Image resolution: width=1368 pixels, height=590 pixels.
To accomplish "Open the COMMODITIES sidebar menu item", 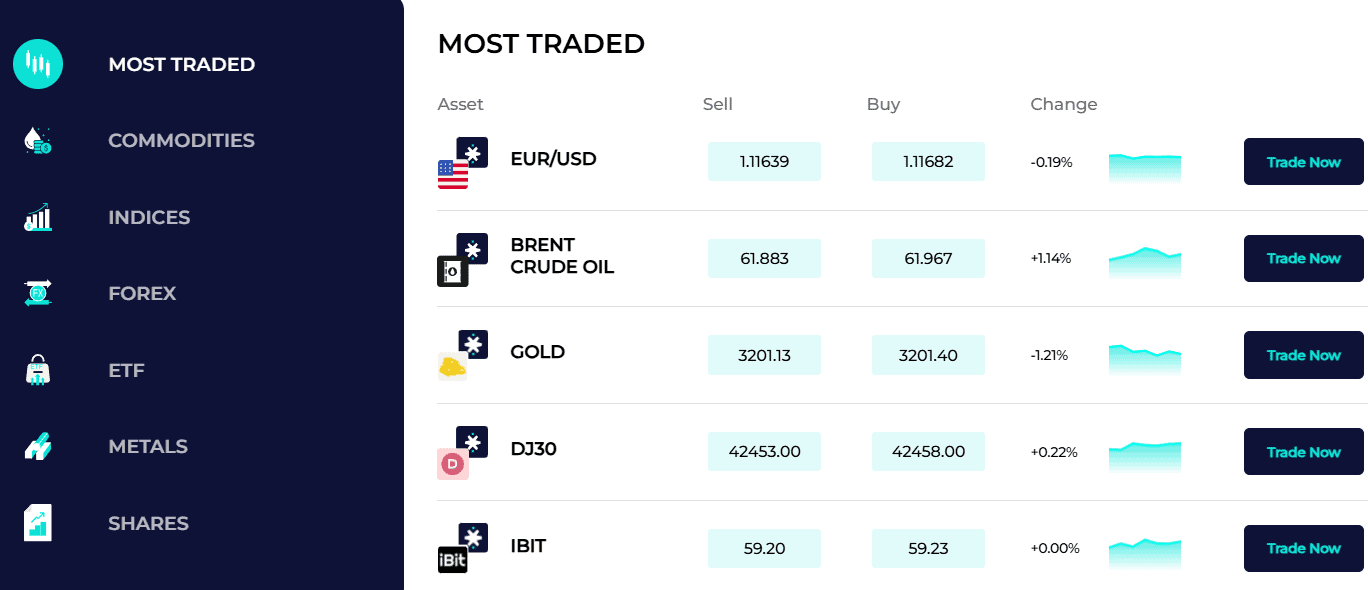I will pyautogui.click(x=181, y=140).
